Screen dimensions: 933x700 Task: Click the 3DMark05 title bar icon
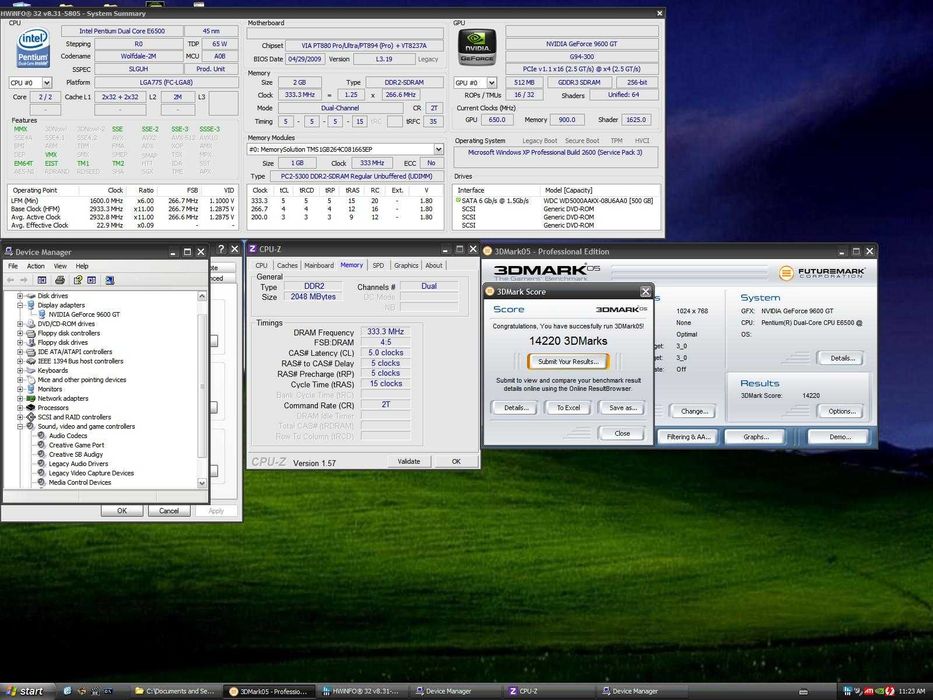(487, 251)
